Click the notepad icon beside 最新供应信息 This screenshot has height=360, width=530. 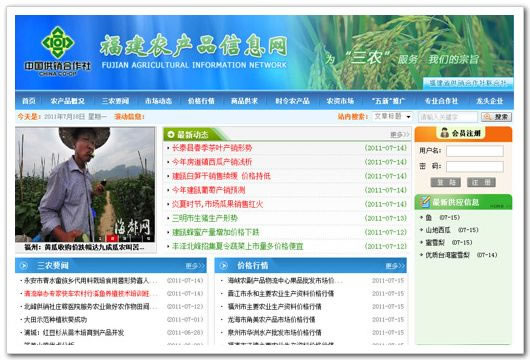[x=425, y=202]
